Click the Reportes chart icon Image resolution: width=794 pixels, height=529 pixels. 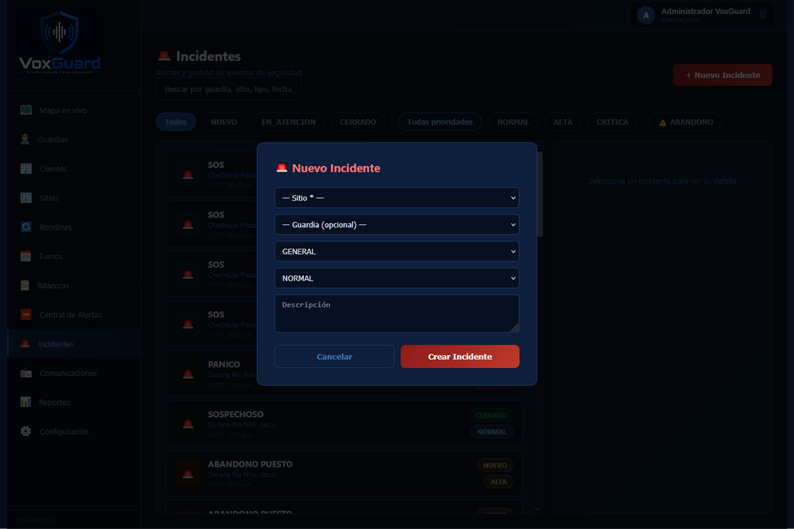(x=26, y=402)
